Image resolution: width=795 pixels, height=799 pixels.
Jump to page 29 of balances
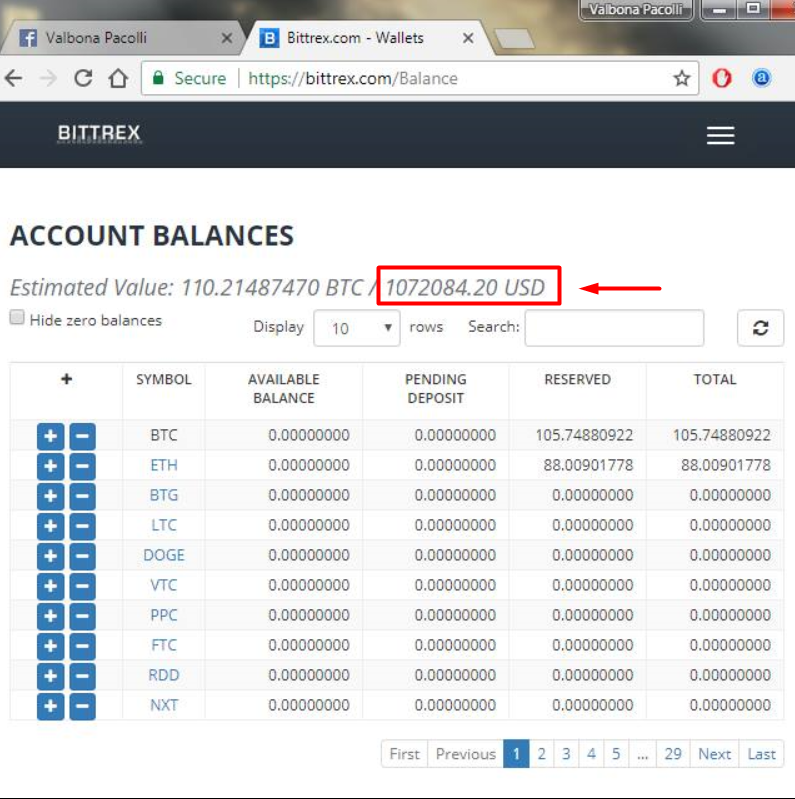pyautogui.click(x=673, y=754)
